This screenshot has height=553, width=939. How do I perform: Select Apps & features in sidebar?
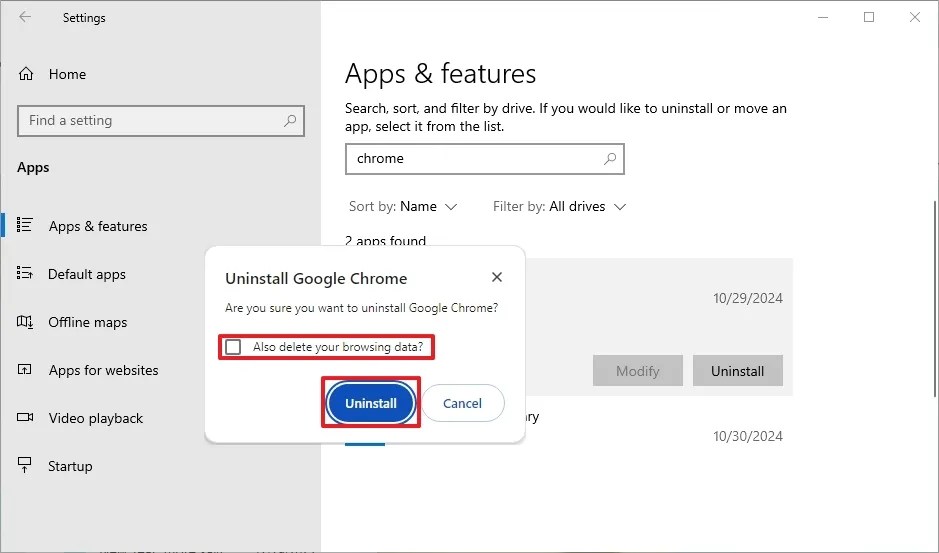pyautogui.click(x=98, y=226)
